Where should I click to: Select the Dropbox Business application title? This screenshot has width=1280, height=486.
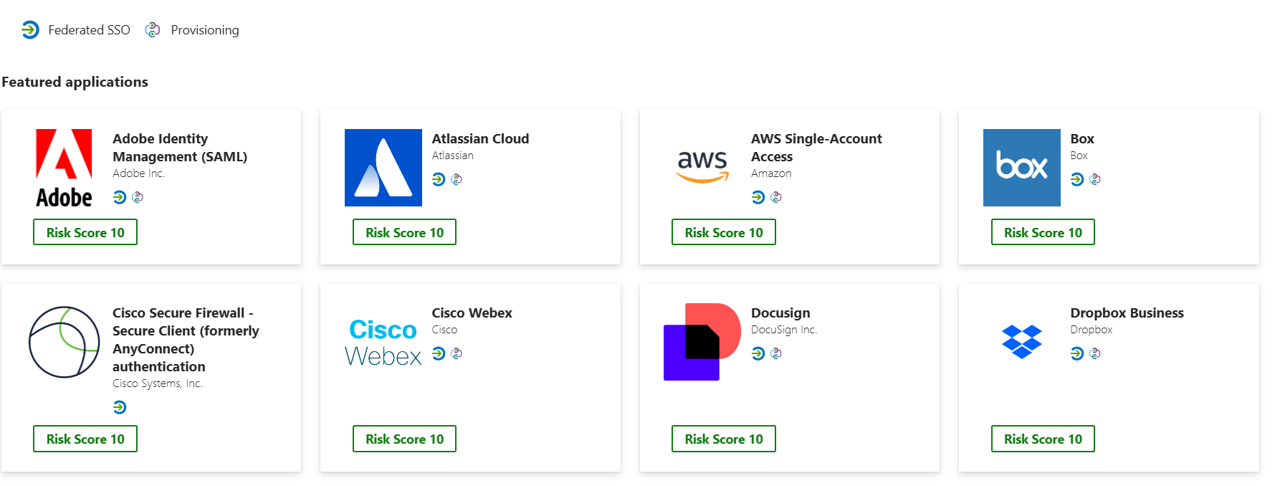pyautogui.click(x=1126, y=313)
